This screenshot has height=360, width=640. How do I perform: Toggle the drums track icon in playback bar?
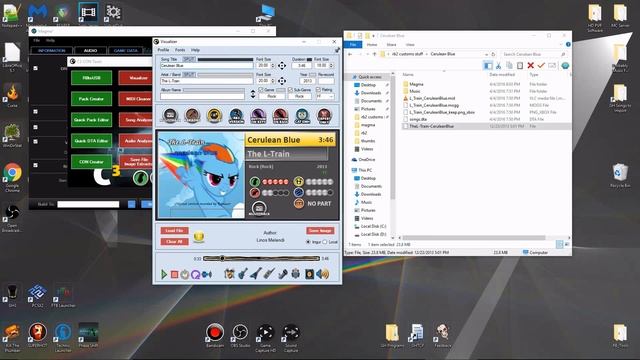[229, 274]
